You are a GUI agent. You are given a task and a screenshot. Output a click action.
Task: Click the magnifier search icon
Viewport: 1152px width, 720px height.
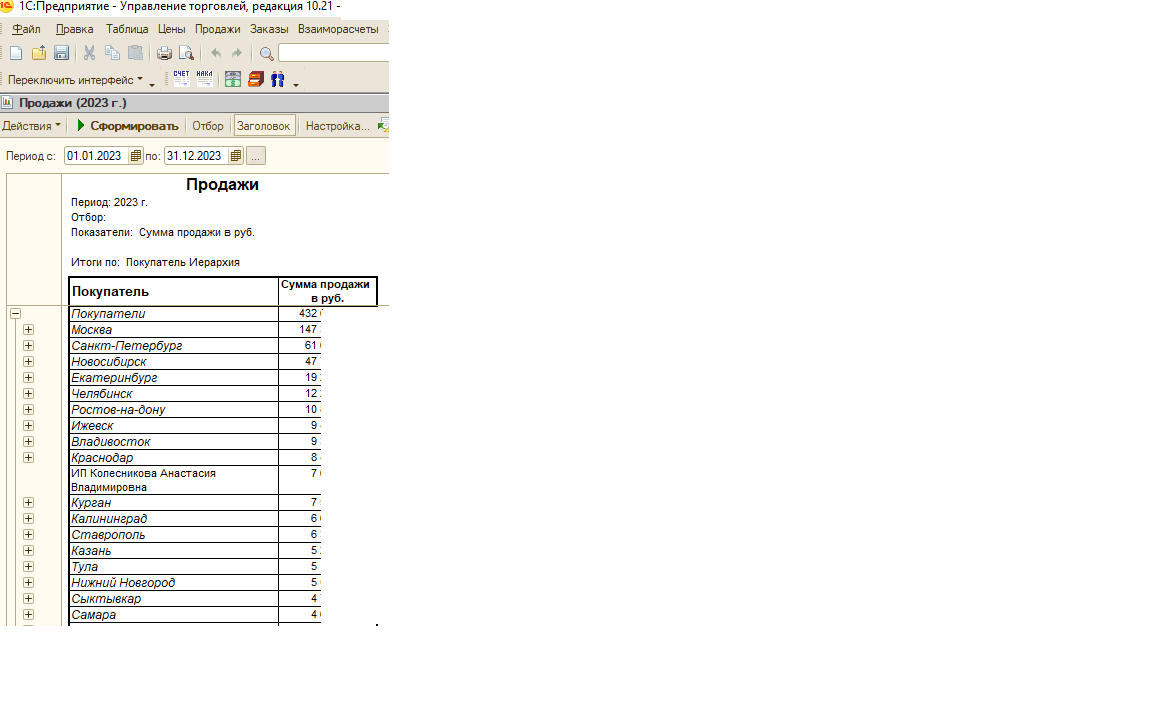[x=267, y=53]
